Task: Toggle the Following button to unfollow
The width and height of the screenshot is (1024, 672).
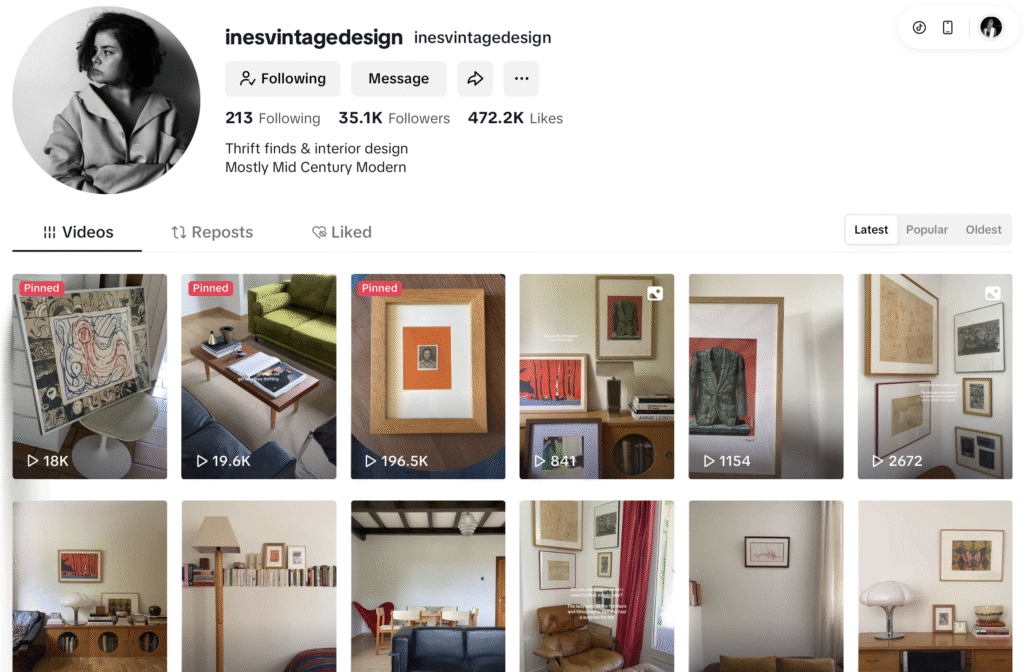Action: 283,79
